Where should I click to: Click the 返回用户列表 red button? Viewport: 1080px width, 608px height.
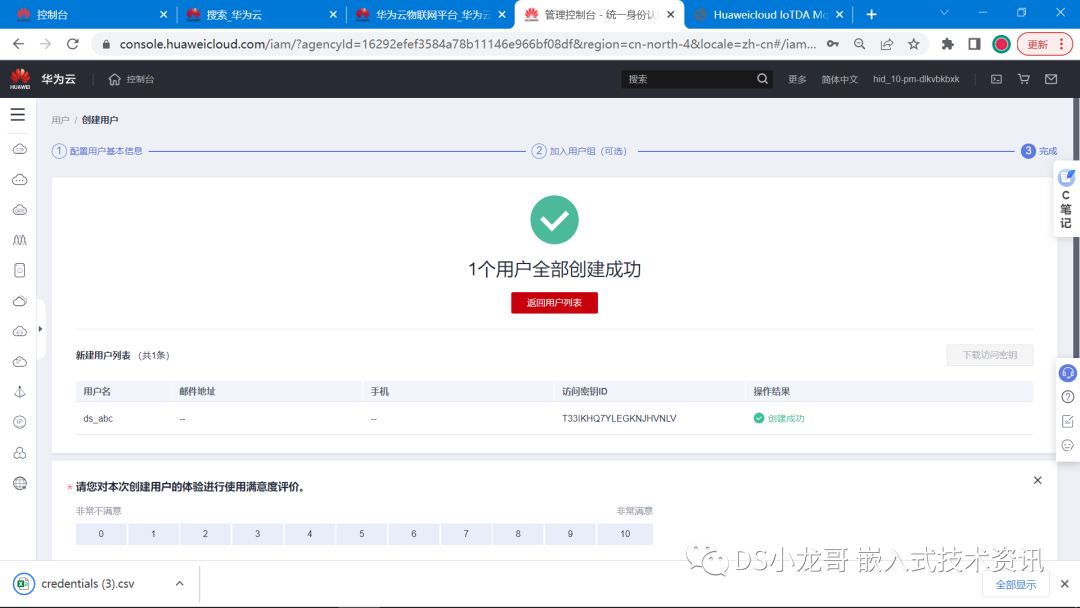(x=554, y=302)
